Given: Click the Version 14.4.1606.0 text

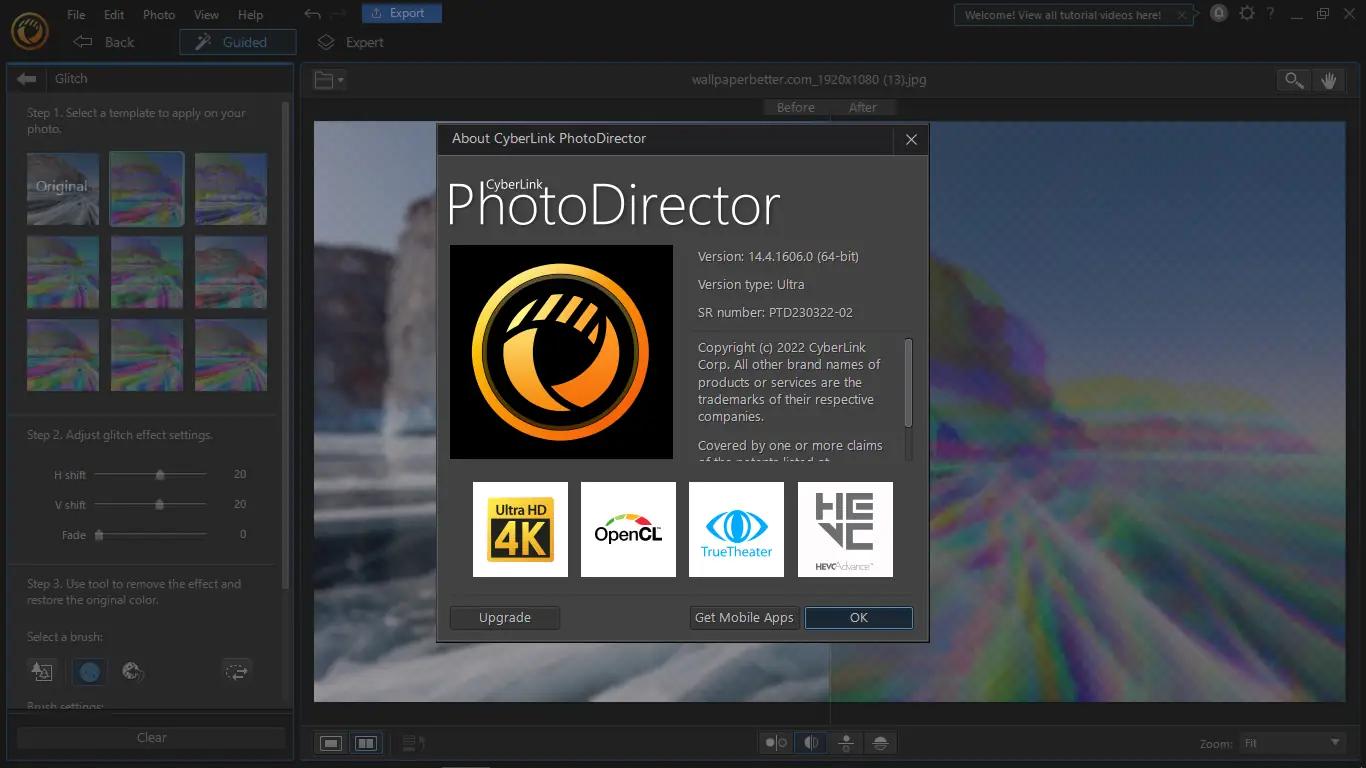Looking at the screenshot, I should (x=778, y=256).
